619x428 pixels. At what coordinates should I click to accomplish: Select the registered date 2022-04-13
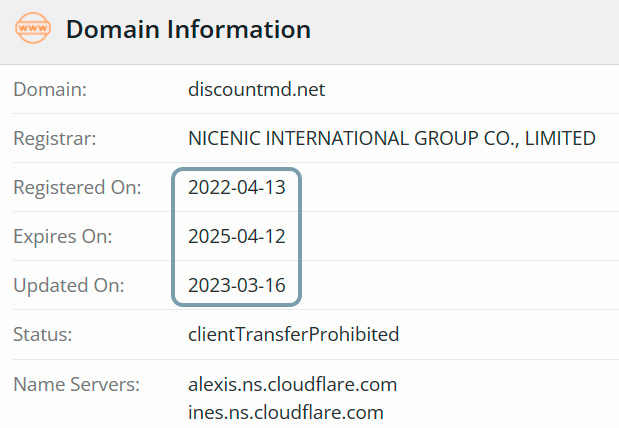click(237, 188)
